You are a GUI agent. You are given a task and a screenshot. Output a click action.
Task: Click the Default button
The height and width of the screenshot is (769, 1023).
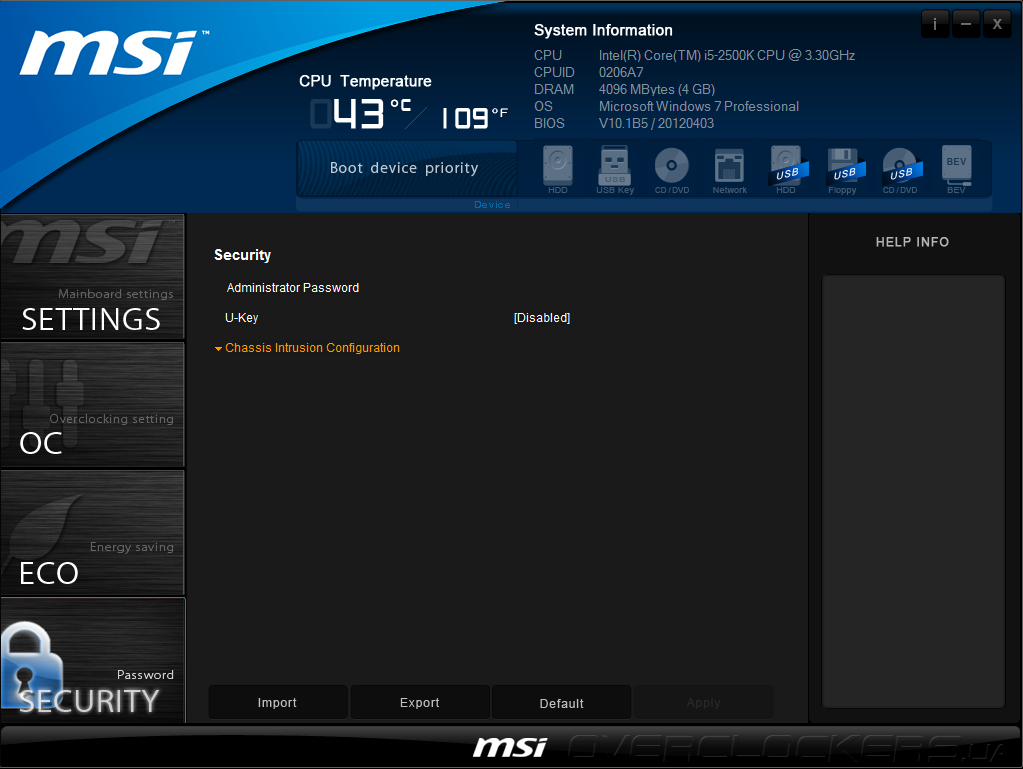(561, 702)
